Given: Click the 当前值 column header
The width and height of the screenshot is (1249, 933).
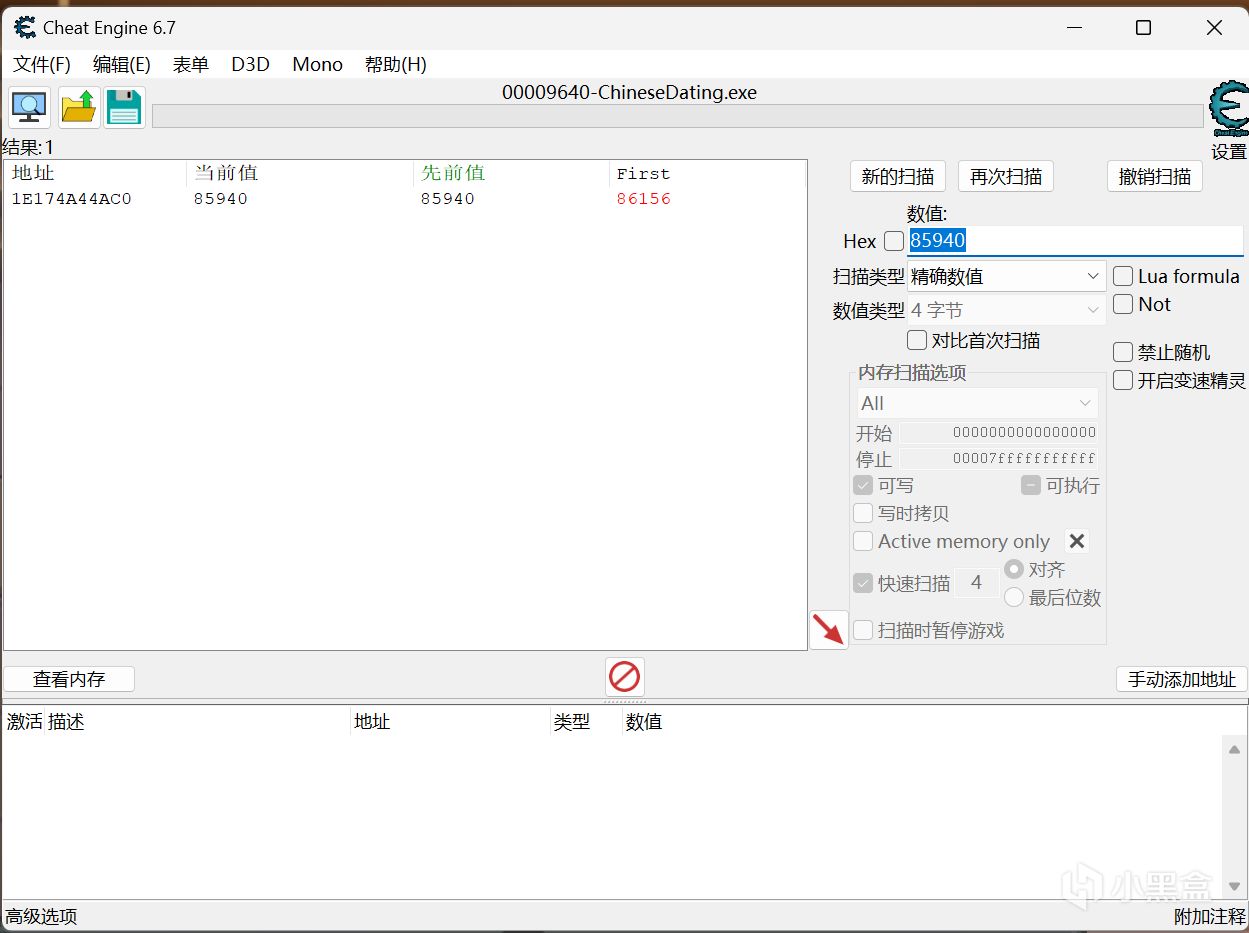Looking at the screenshot, I should [x=300, y=173].
